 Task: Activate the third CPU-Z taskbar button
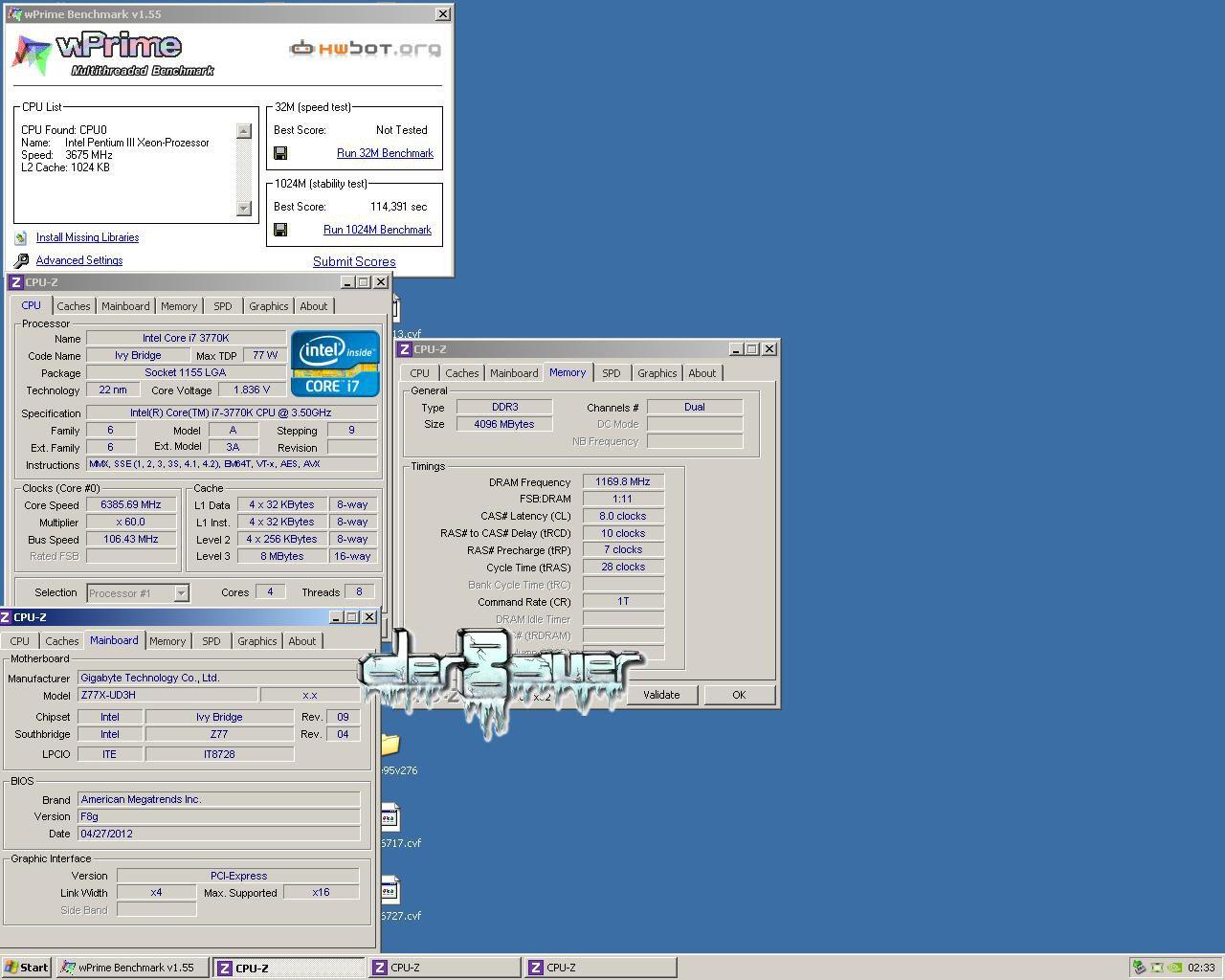point(600,968)
